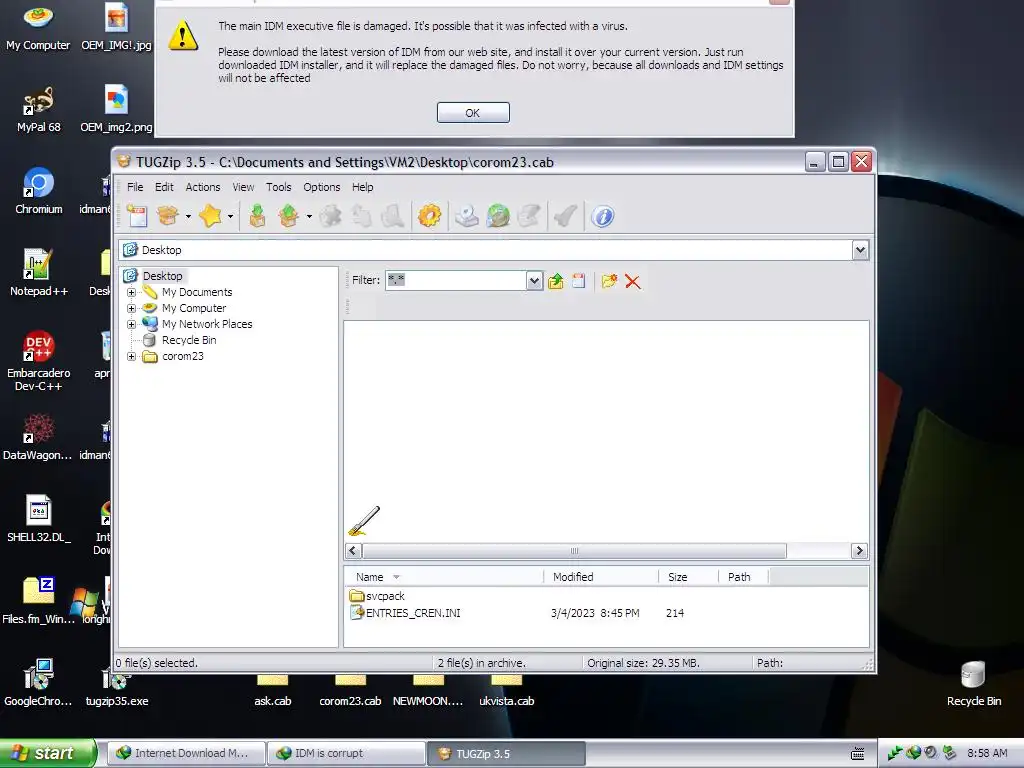Image resolution: width=1024 pixels, height=768 pixels.
Task: Open the Actions menu
Action: tap(202, 187)
